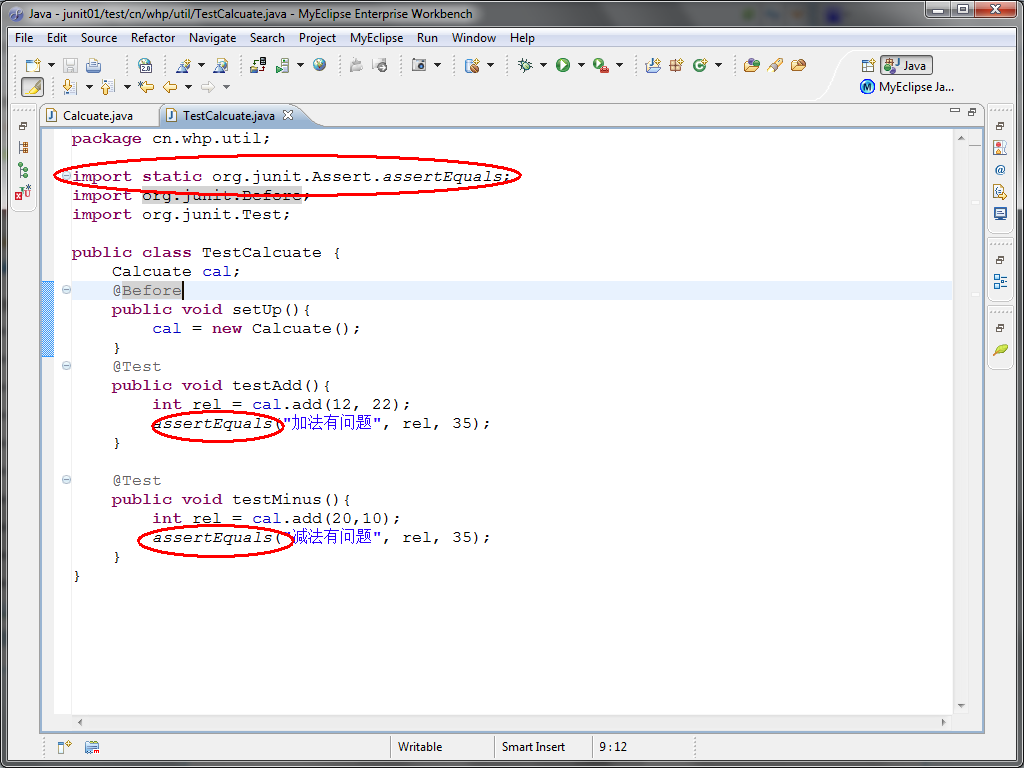Viewport: 1024px width, 768px height.
Task: Open the Window menu
Action: point(473,38)
